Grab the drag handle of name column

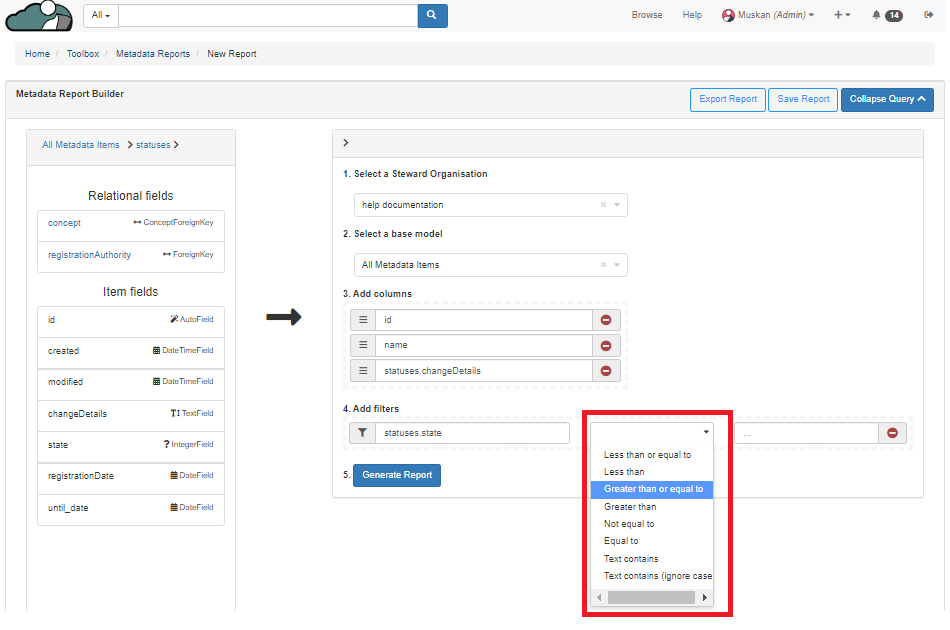coord(363,345)
